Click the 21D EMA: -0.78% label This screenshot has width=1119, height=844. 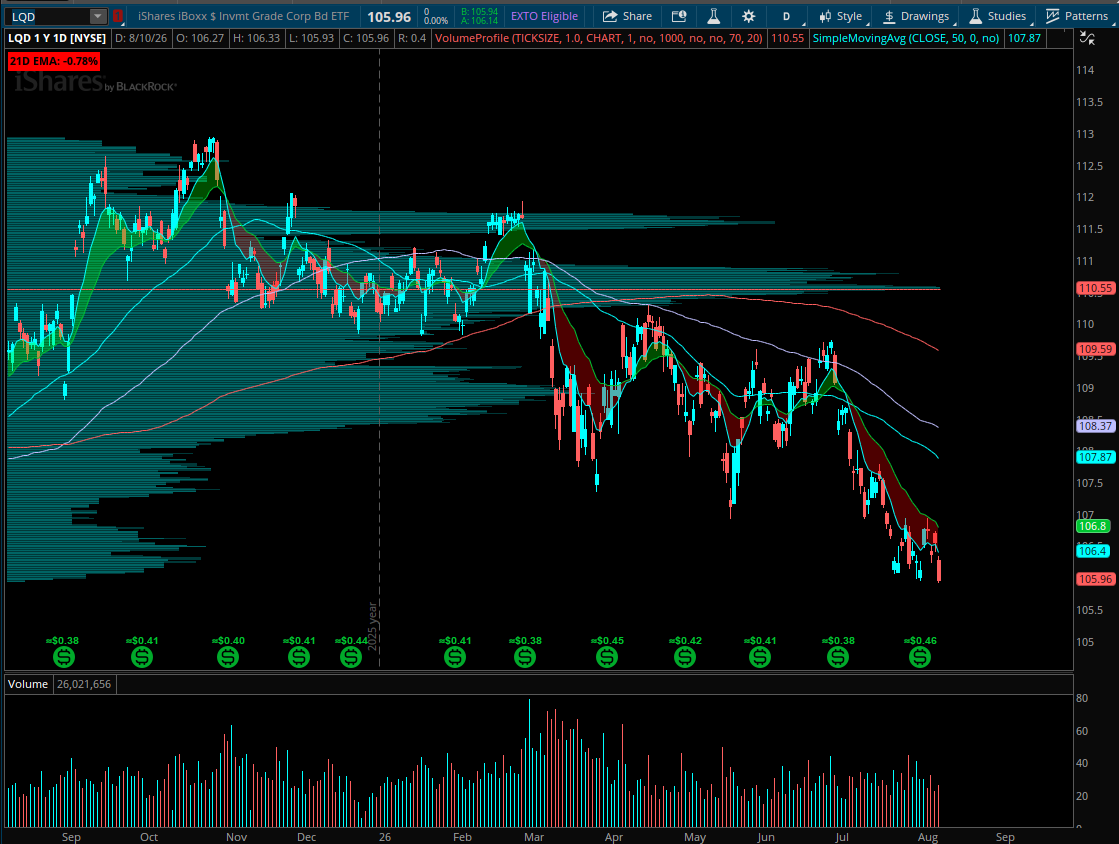(x=54, y=61)
